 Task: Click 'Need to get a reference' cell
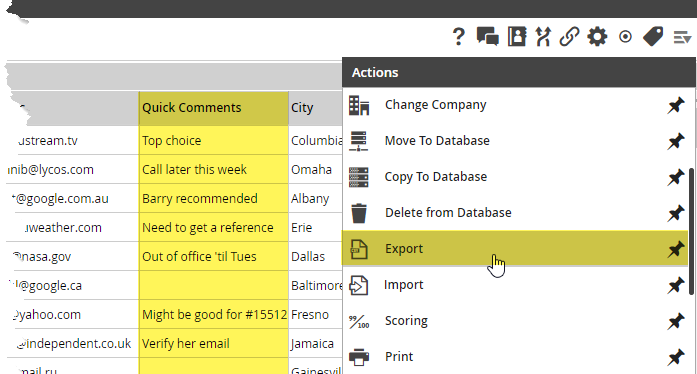(x=213, y=227)
